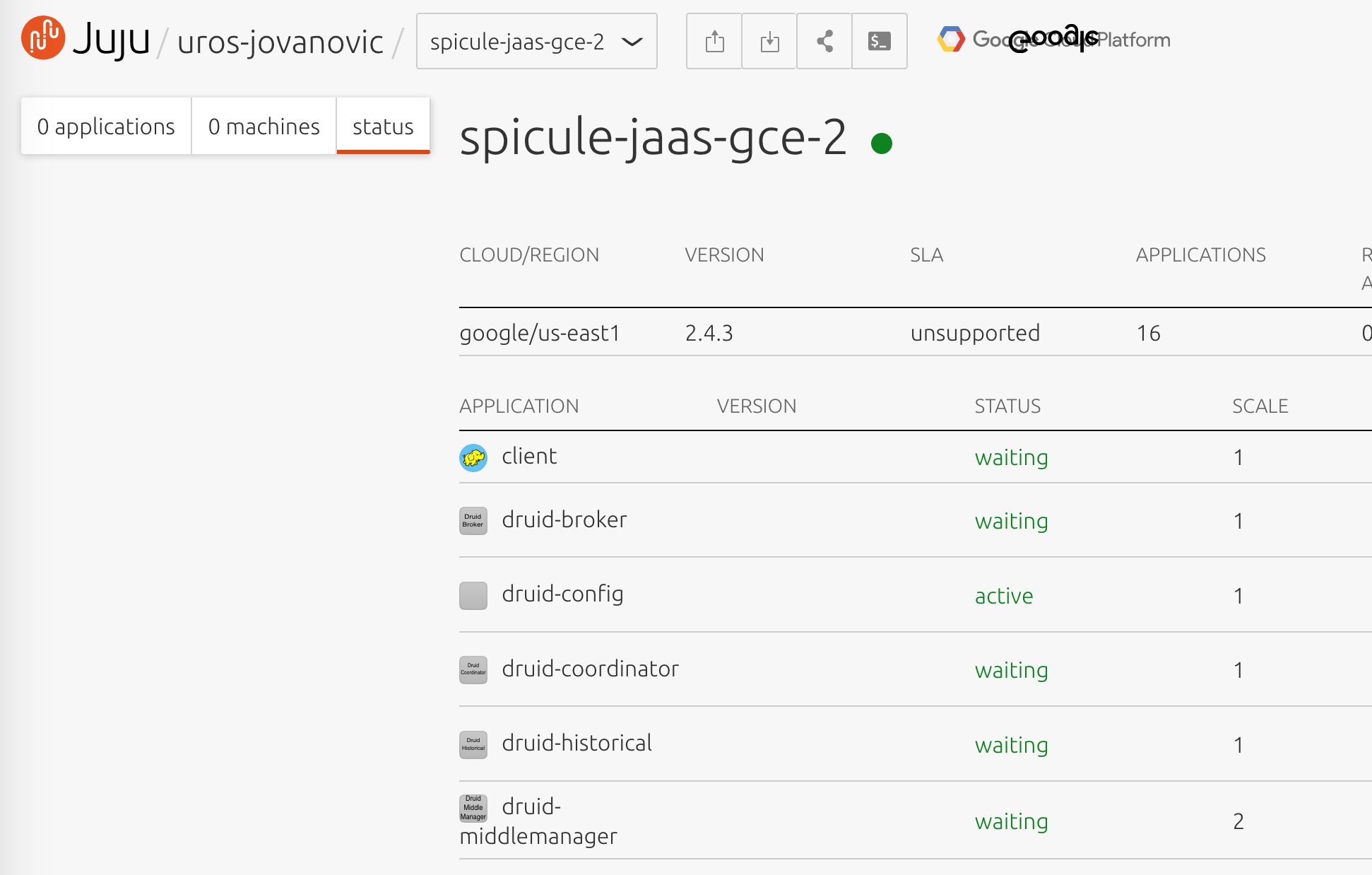Click the unsupported SLA value

[x=975, y=333]
